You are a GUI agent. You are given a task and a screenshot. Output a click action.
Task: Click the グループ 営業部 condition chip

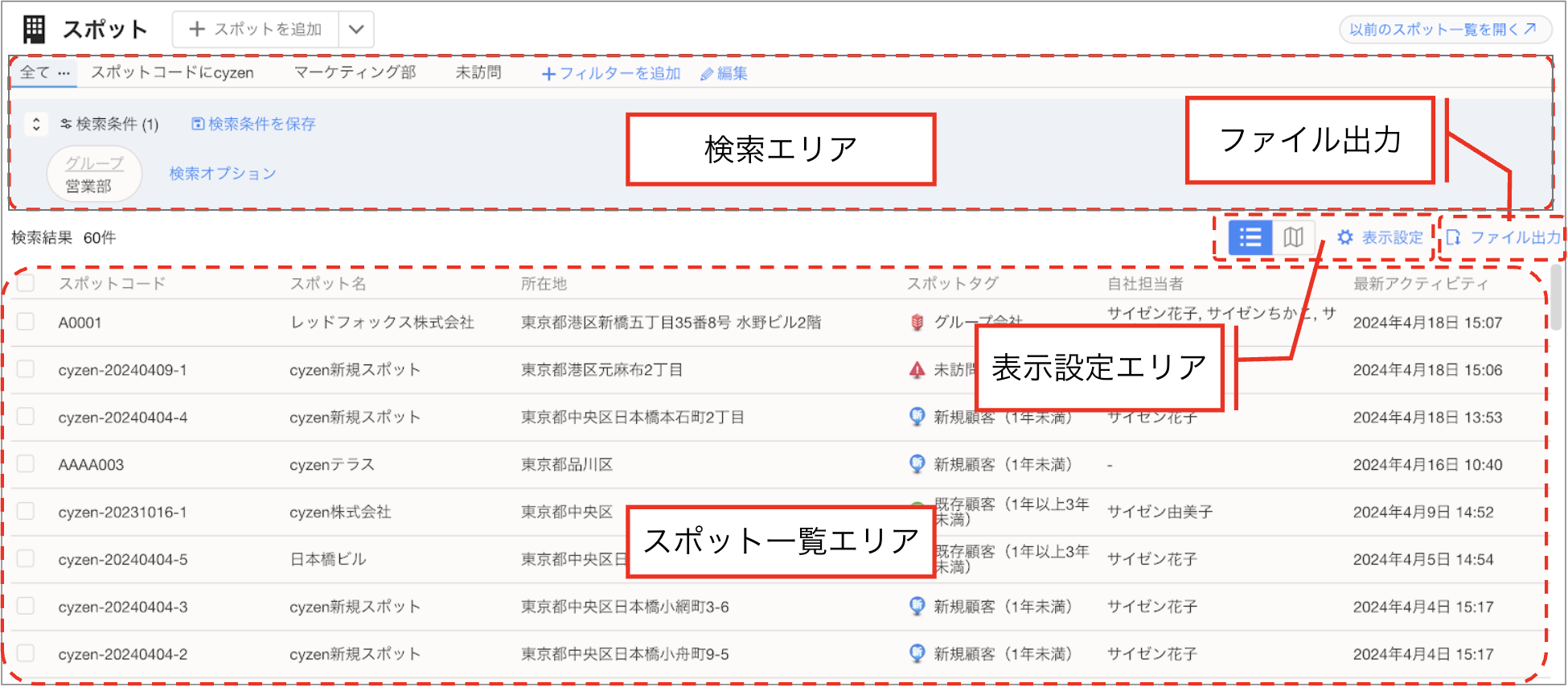(x=95, y=175)
